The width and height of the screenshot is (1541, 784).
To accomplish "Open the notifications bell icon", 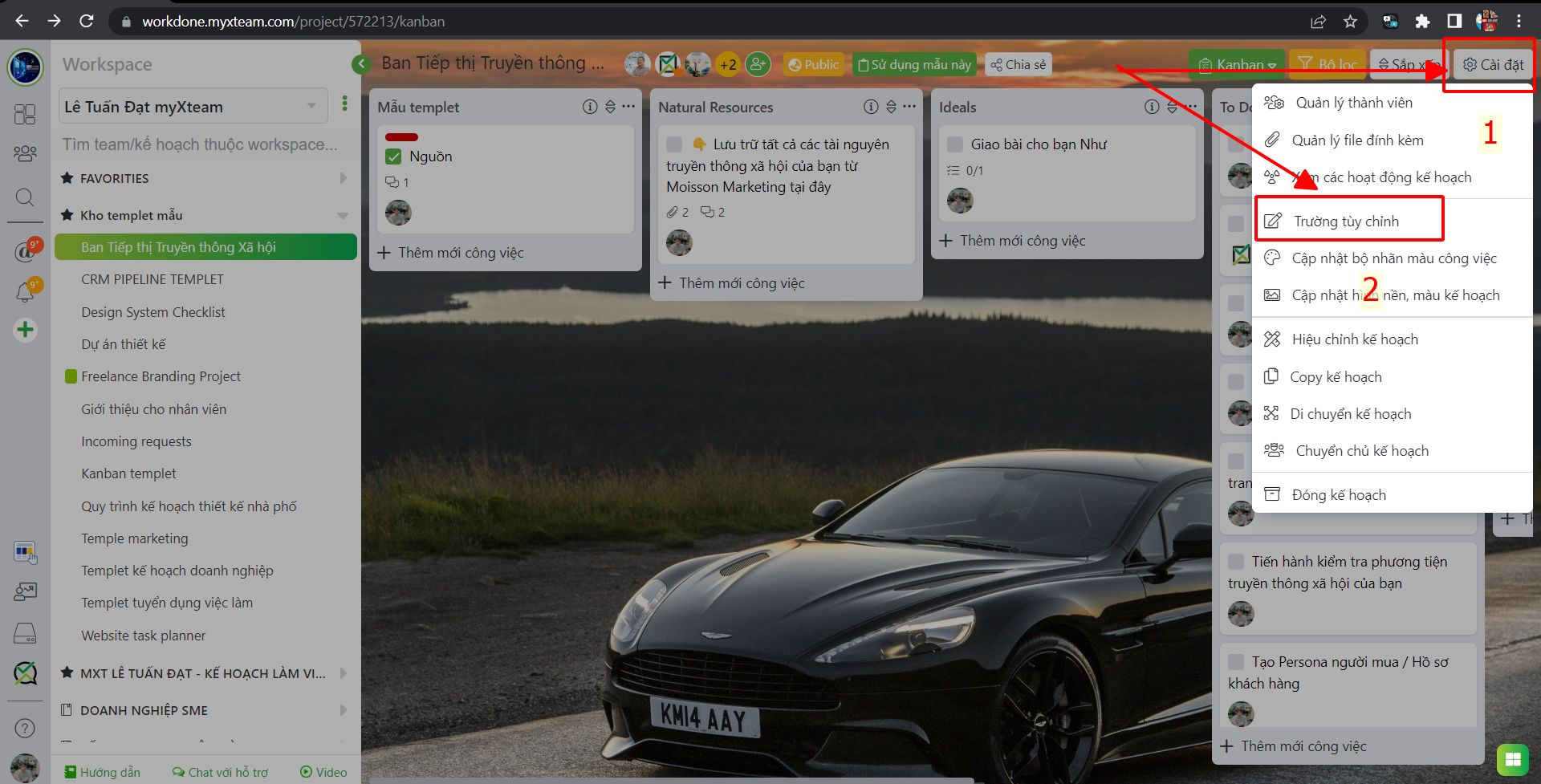I will 25,292.
